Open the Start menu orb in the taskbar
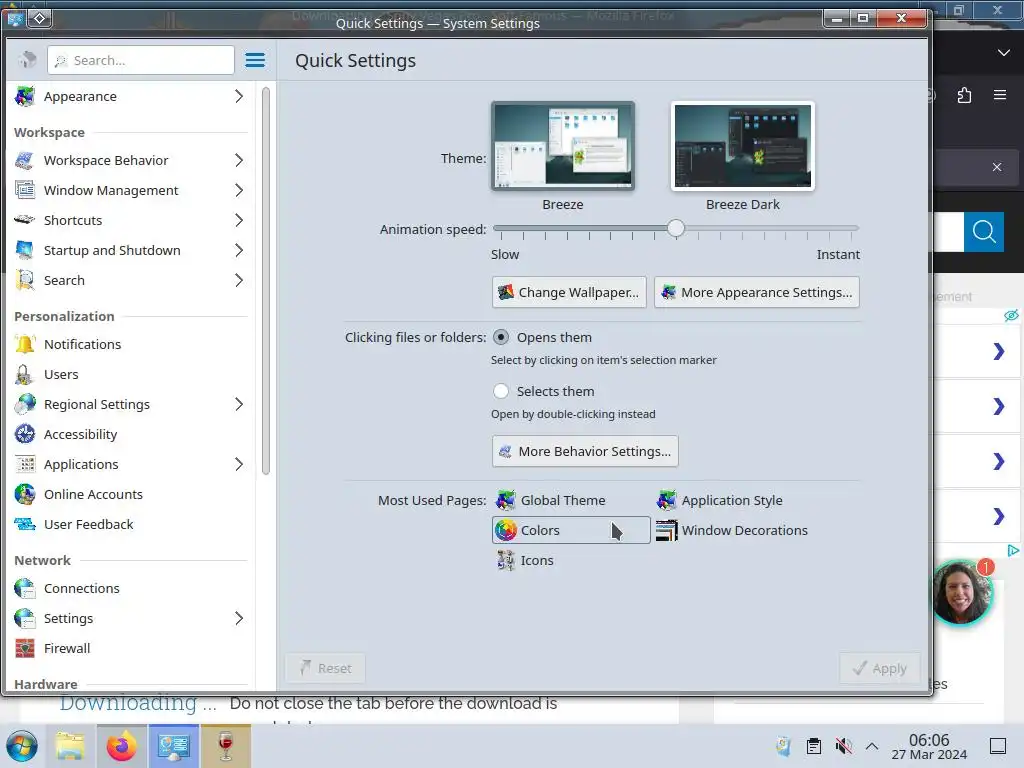 (x=22, y=746)
